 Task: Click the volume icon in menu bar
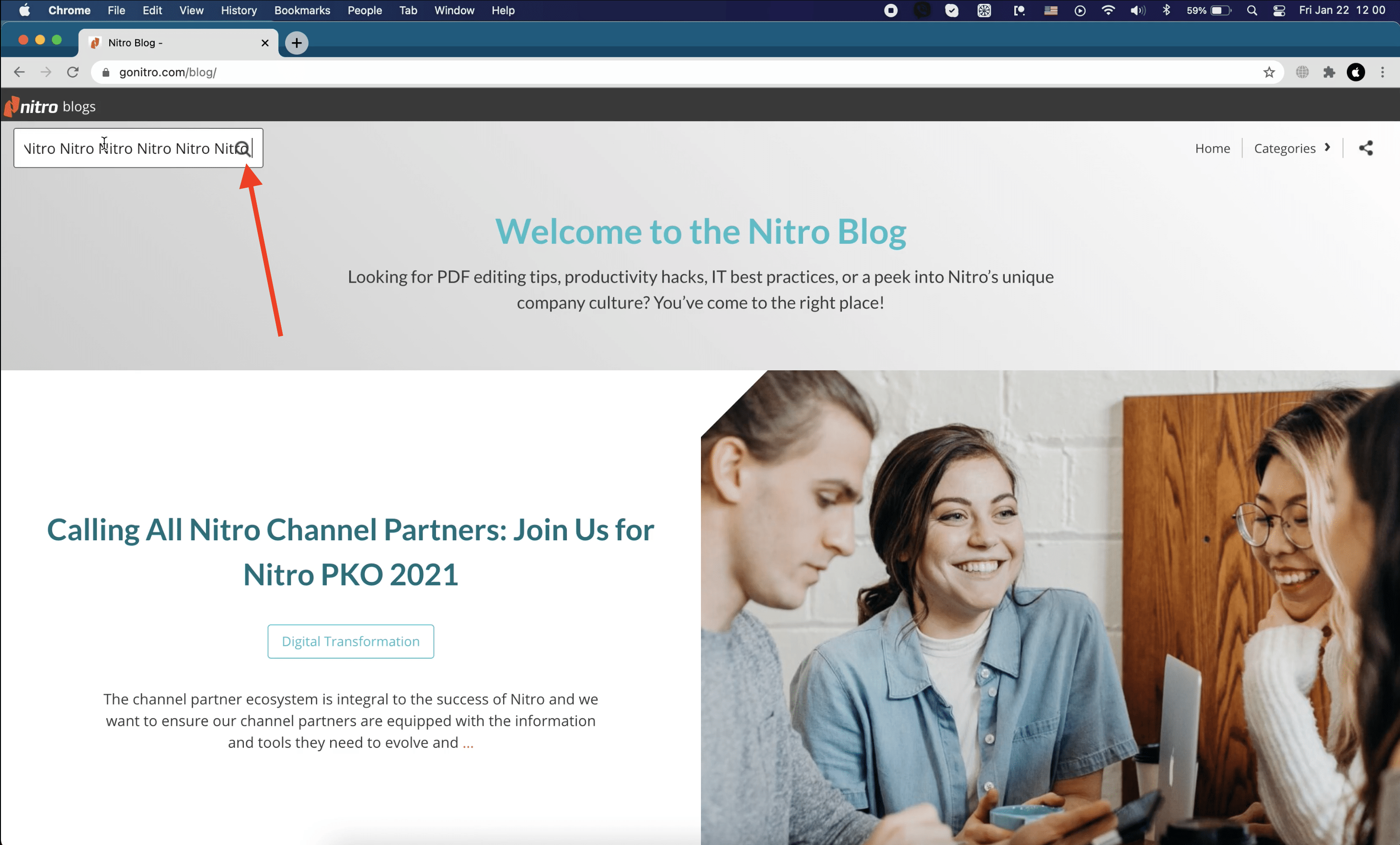coord(1137,10)
